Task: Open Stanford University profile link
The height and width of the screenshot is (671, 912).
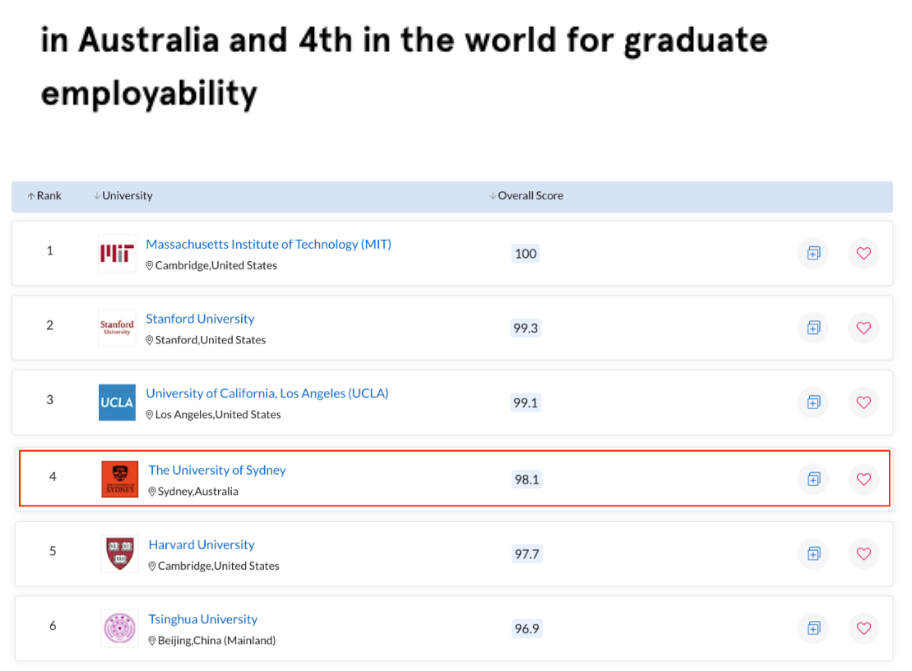Action: (200, 319)
